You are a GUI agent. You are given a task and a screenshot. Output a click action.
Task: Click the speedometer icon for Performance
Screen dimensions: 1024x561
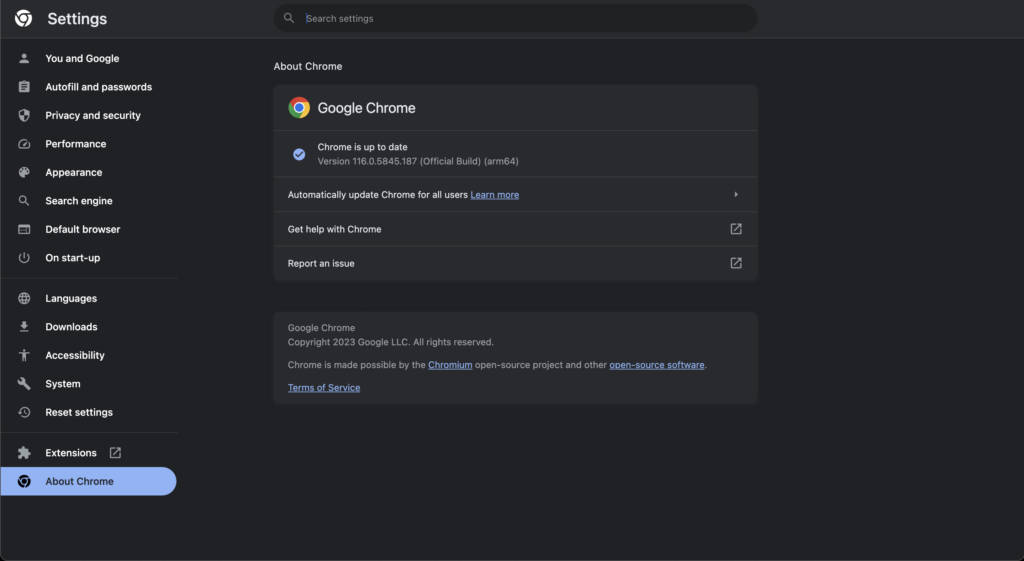pos(24,144)
